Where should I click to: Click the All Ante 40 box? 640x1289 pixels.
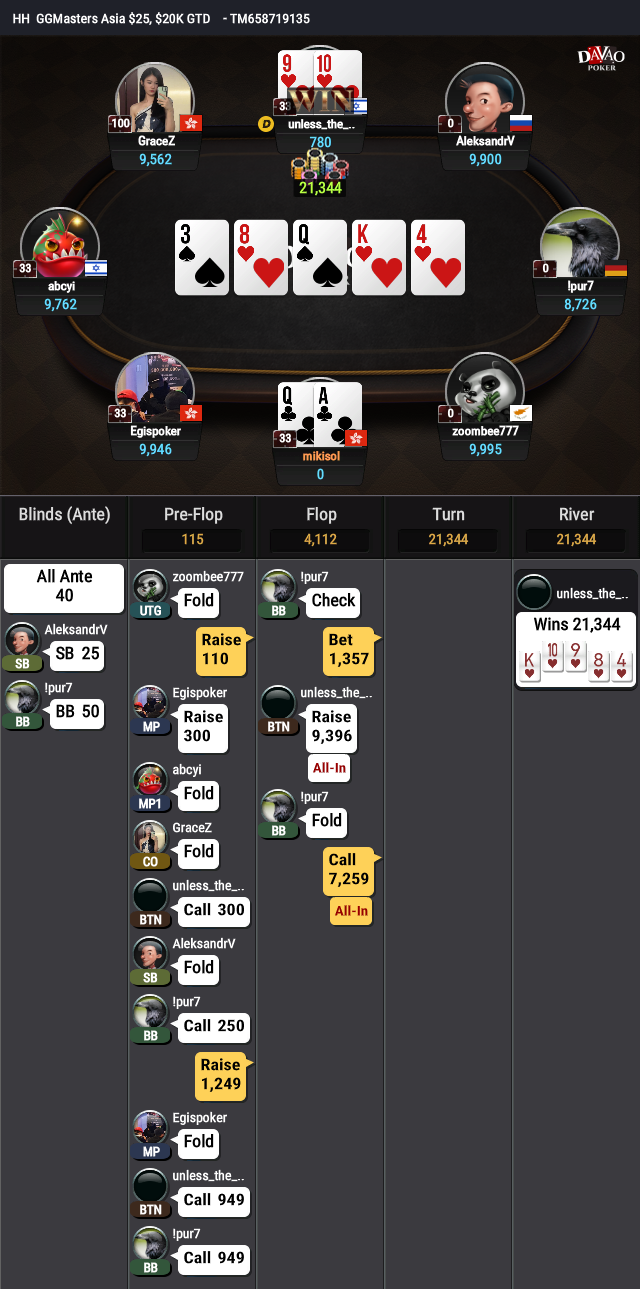(x=64, y=587)
